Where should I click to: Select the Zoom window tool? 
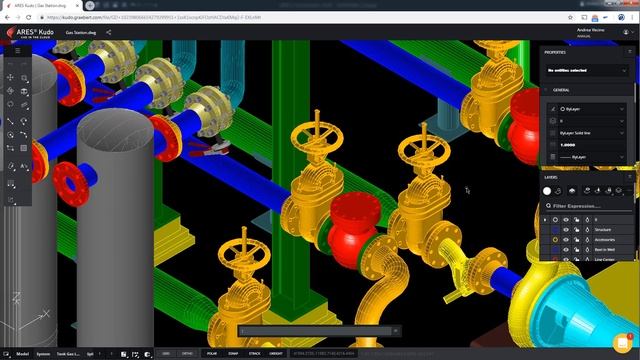[24, 78]
